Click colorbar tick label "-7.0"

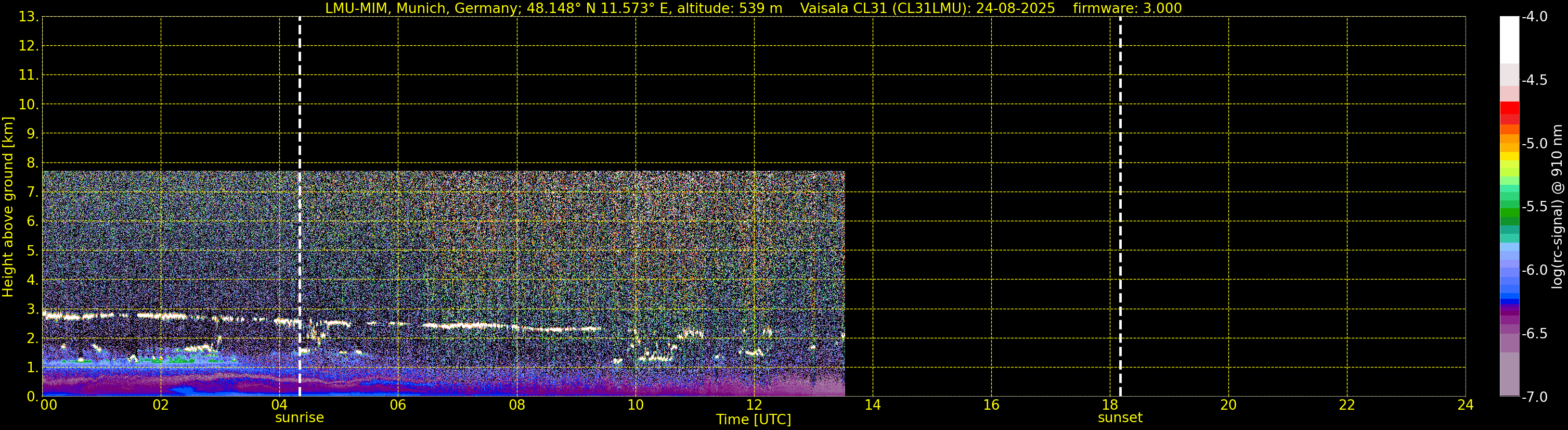pos(1534,397)
